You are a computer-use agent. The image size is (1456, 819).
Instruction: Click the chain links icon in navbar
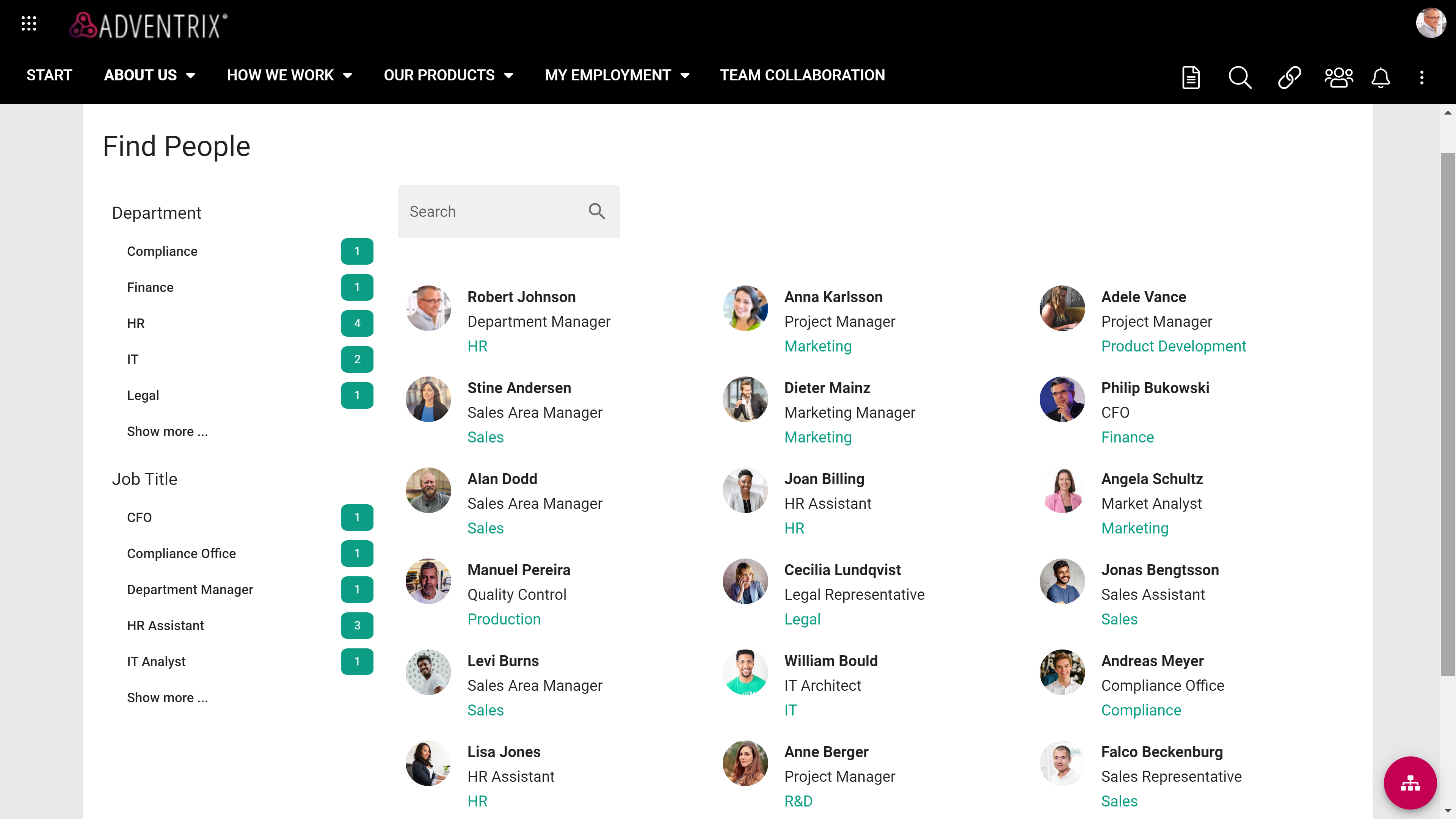1289,77
